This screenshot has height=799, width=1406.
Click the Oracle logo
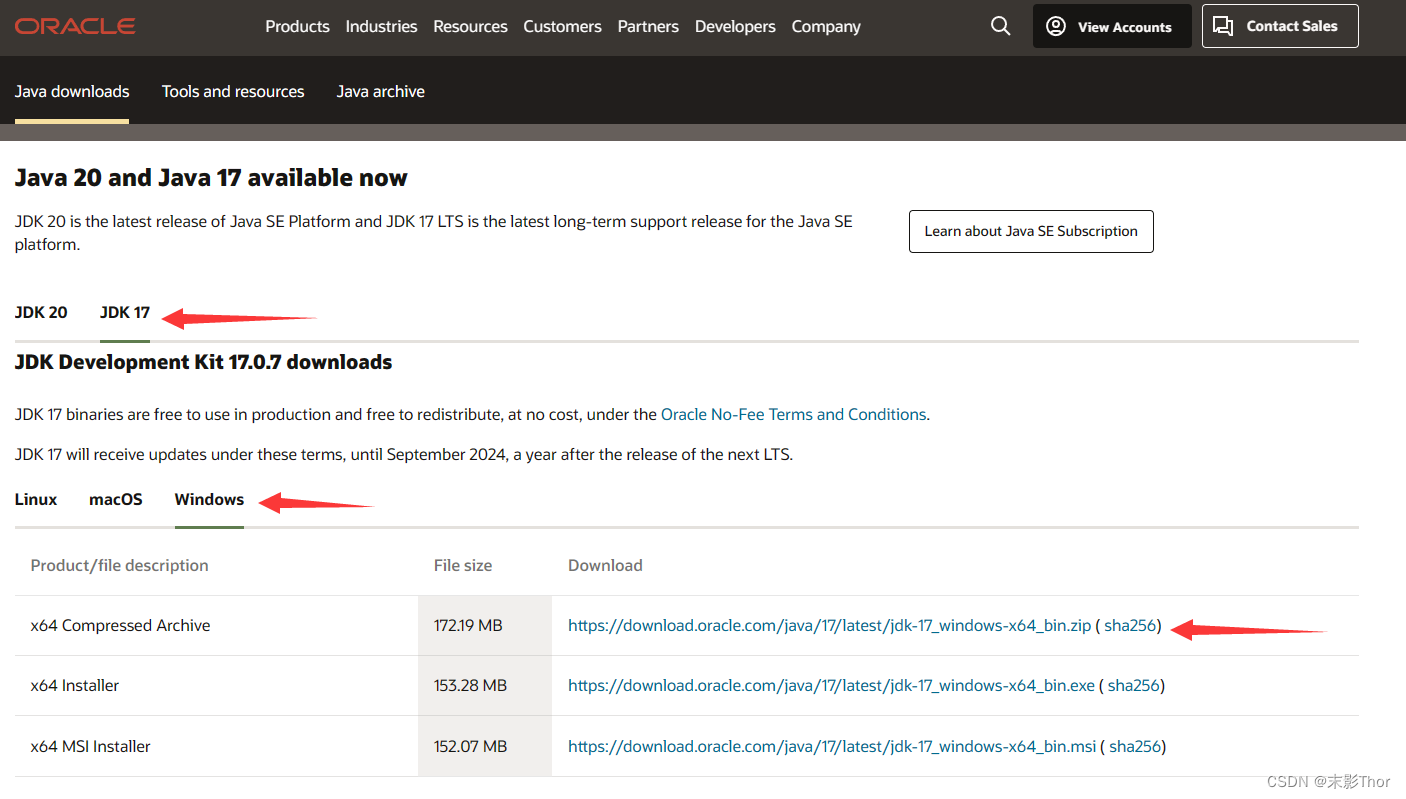[75, 26]
